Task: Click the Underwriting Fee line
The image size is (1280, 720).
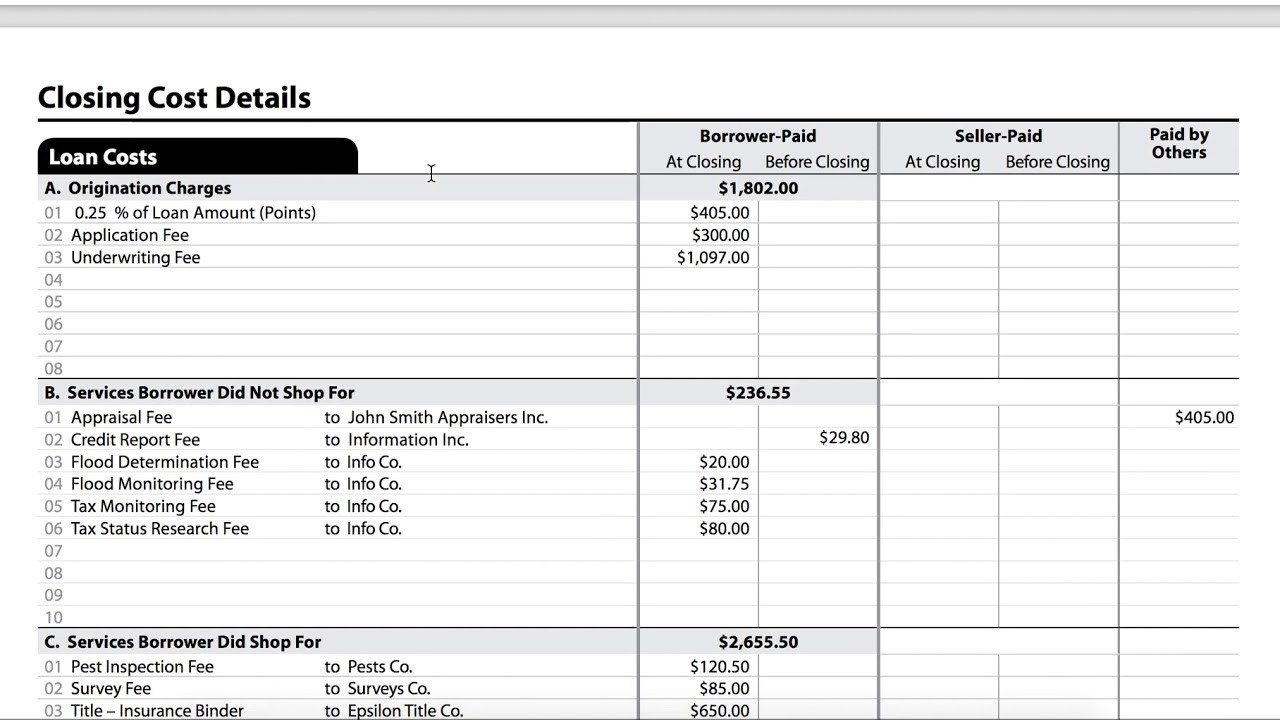Action: click(135, 258)
